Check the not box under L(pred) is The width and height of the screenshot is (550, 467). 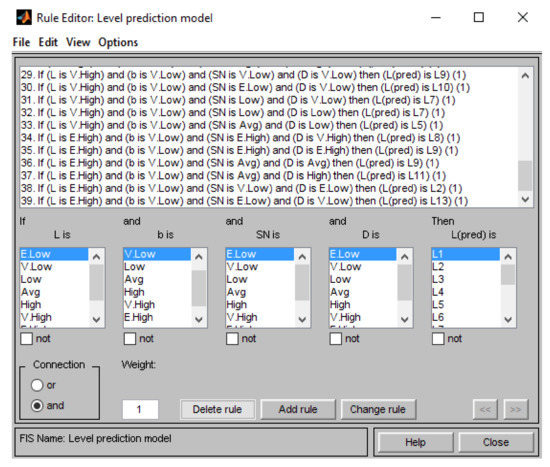click(438, 339)
